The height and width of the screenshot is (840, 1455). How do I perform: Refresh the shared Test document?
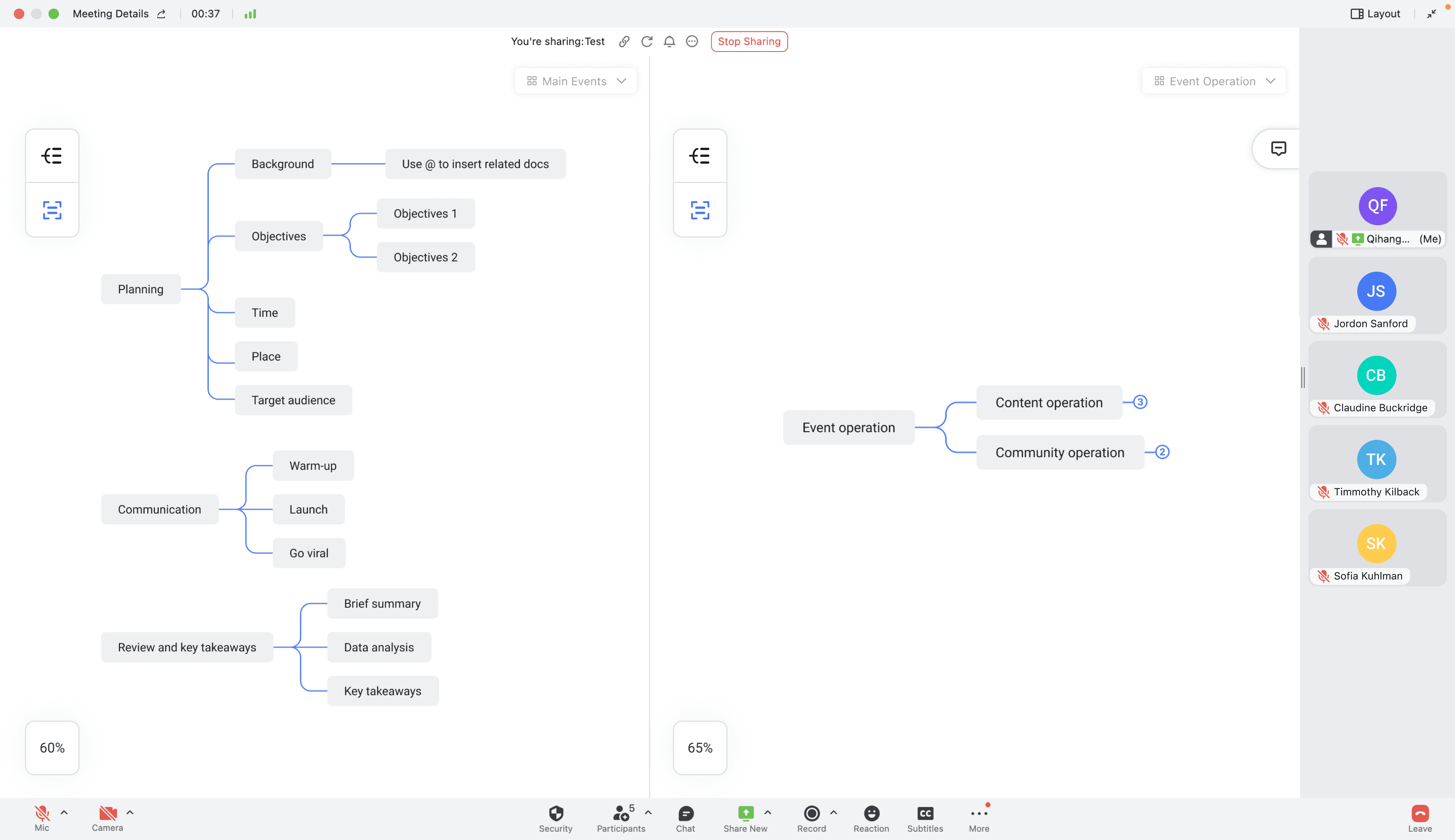tap(646, 41)
